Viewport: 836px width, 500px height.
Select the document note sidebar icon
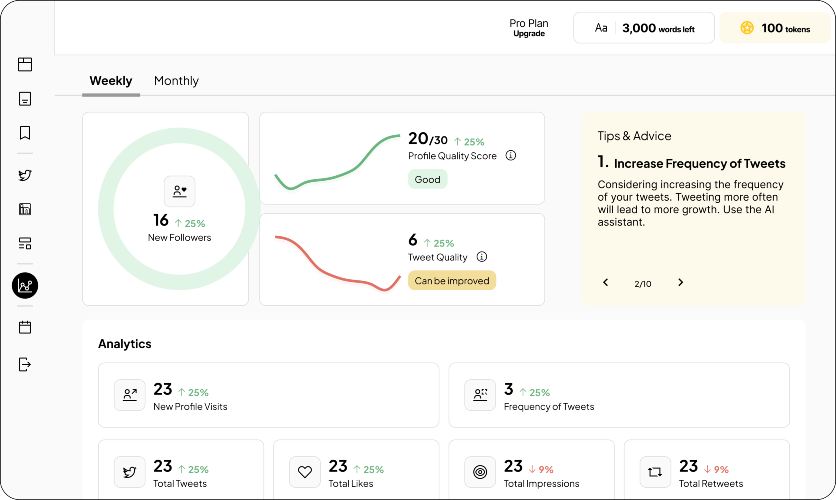[x=25, y=99]
